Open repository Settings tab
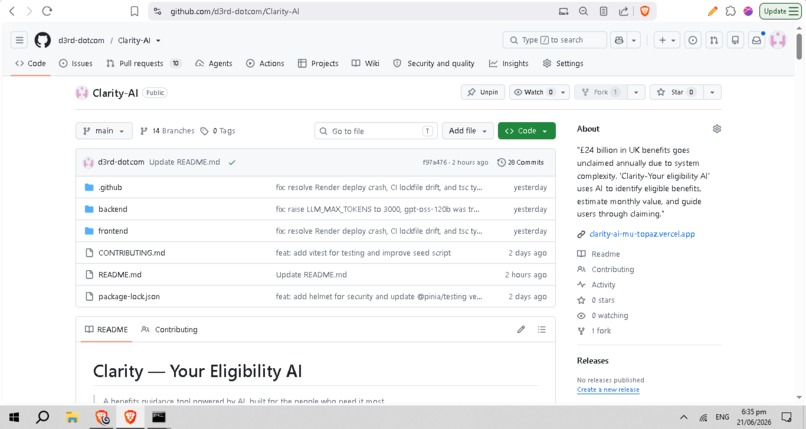This screenshot has height=429, width=806. pos(563,64)
